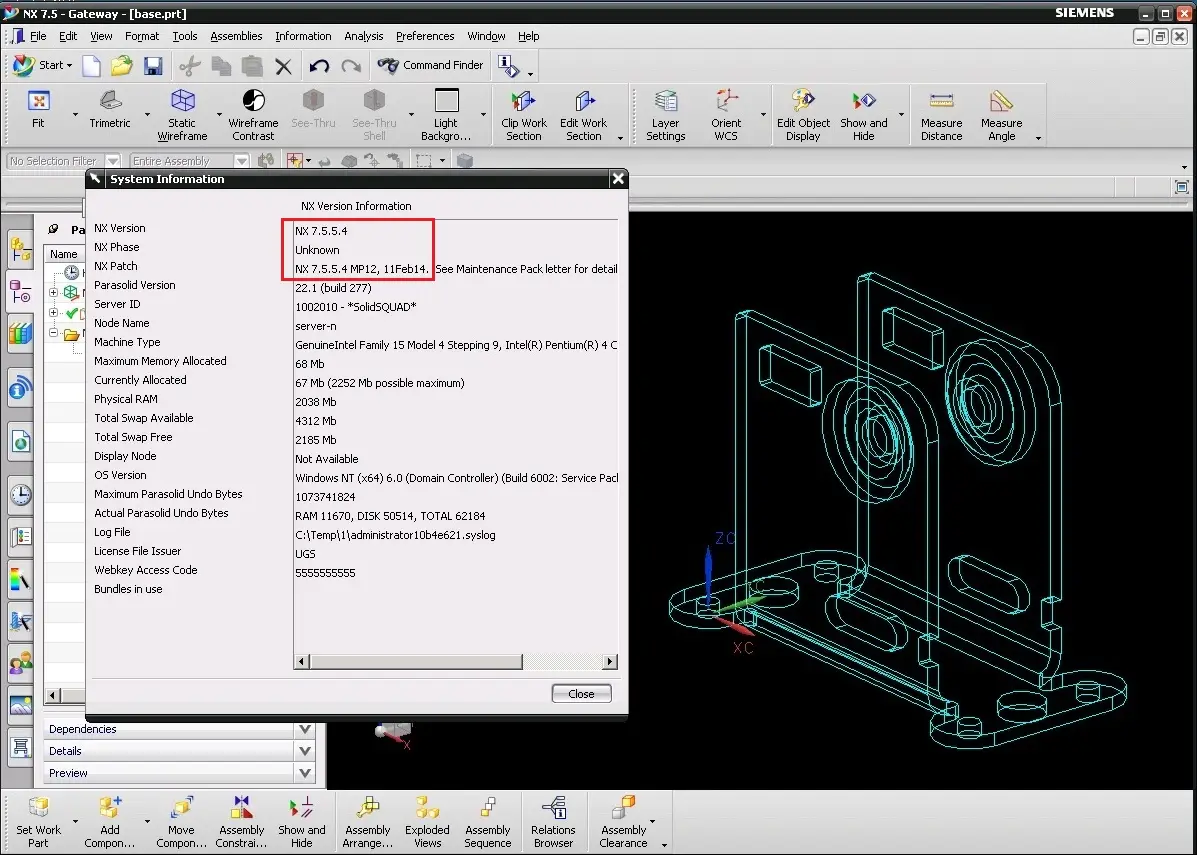Open Assembly Sequence

(487, 821)
